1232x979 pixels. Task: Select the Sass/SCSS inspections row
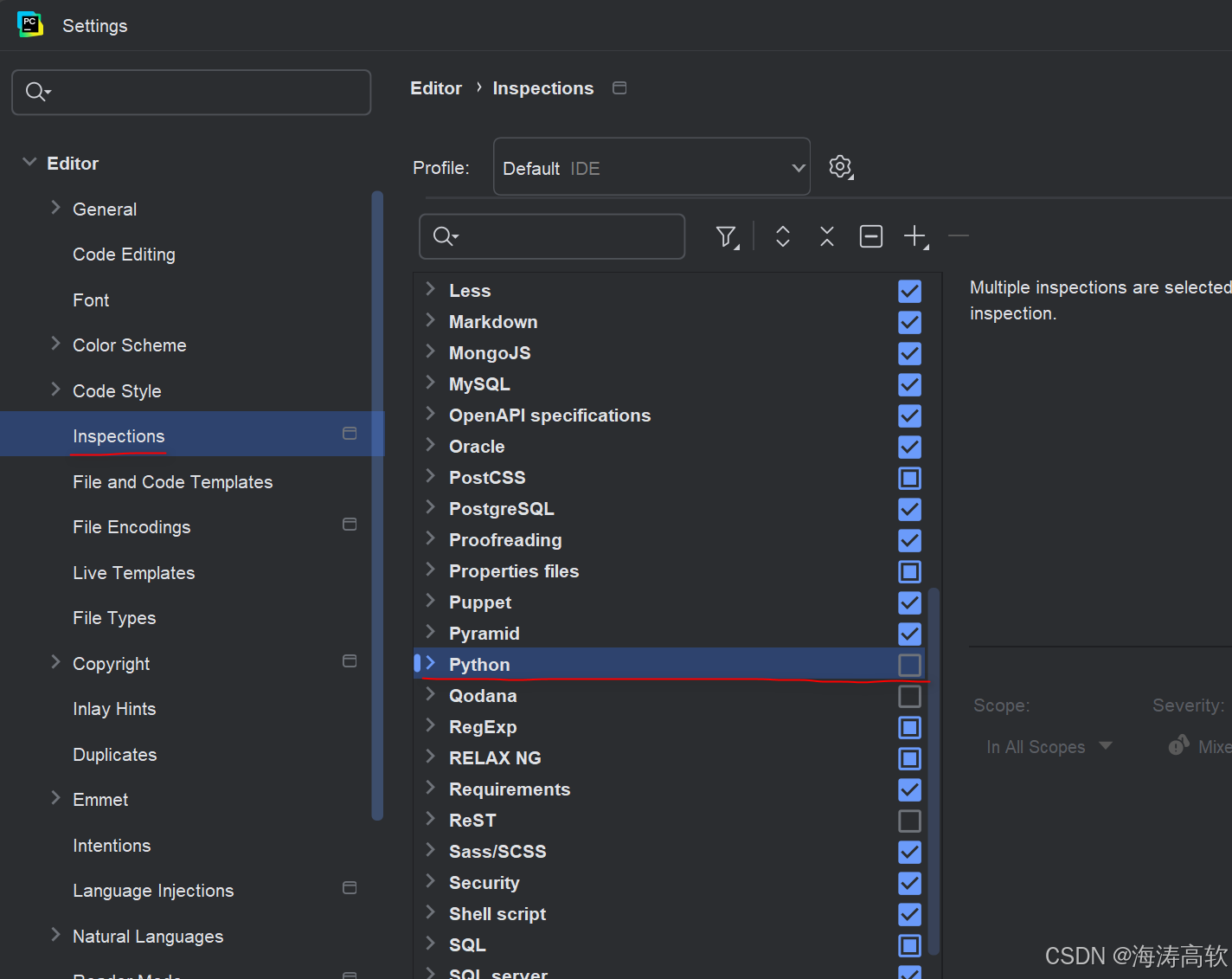tap(671, 852)
